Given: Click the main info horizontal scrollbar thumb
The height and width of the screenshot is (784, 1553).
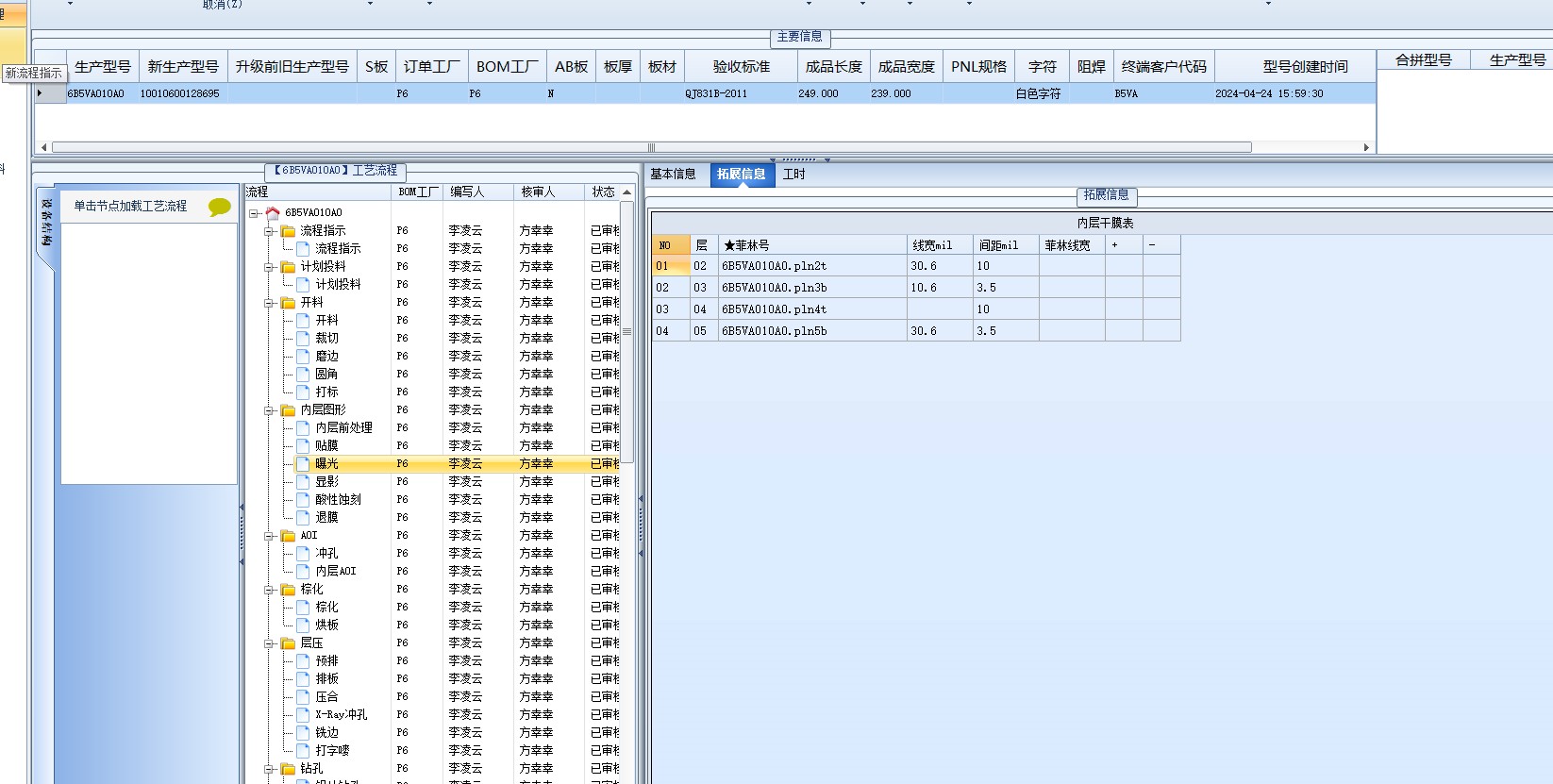Looking at the screenshot, I should [x=651, y=148].
